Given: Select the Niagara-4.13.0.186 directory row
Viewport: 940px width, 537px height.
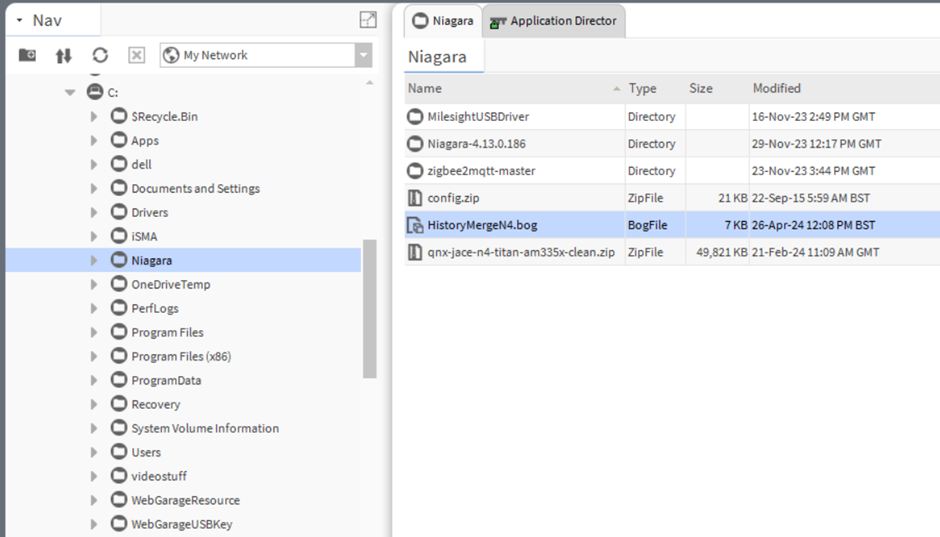Looking at the screenshot, I should 476,144.
